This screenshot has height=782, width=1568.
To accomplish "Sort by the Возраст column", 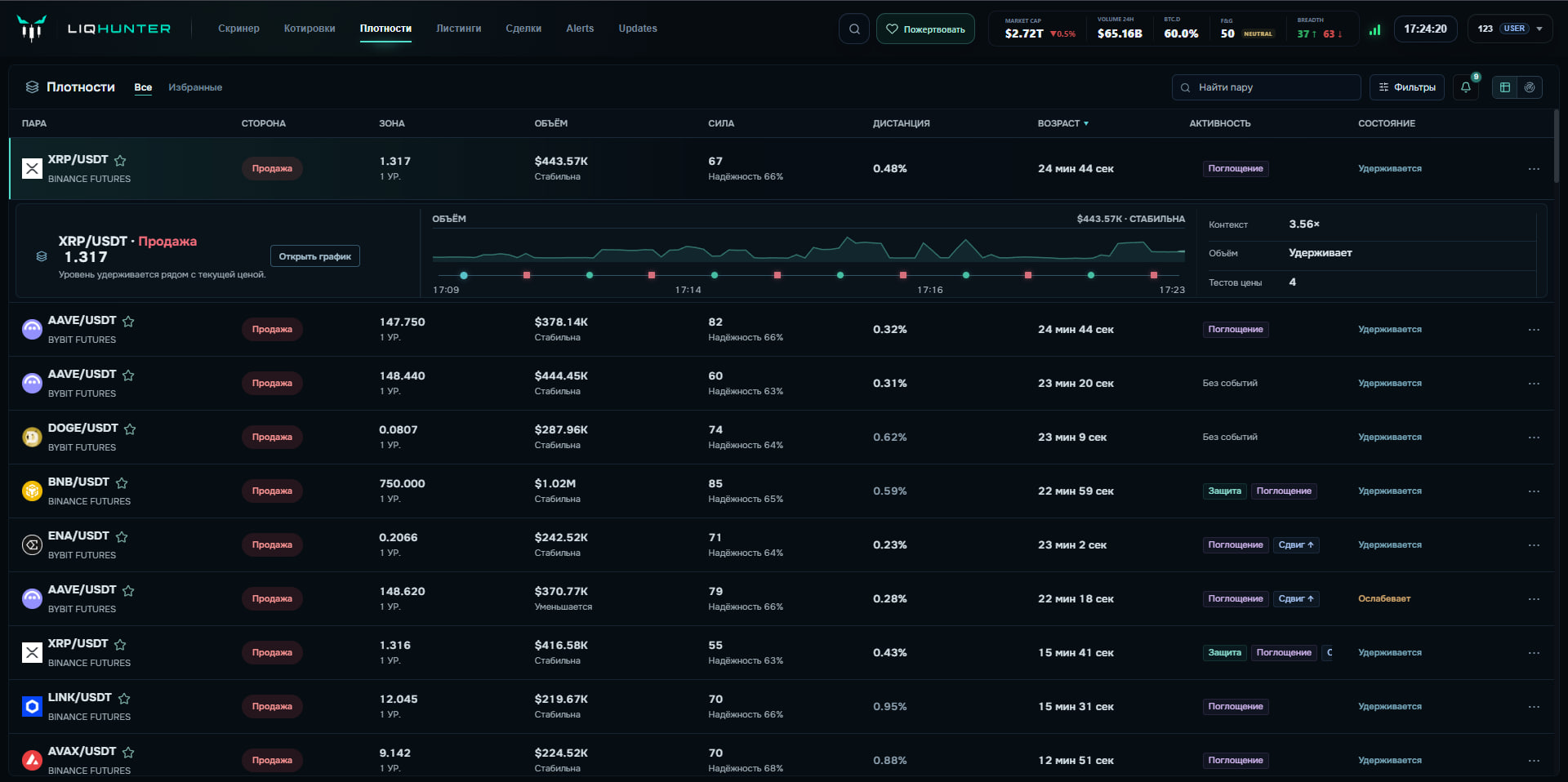I will [1062, 123].
